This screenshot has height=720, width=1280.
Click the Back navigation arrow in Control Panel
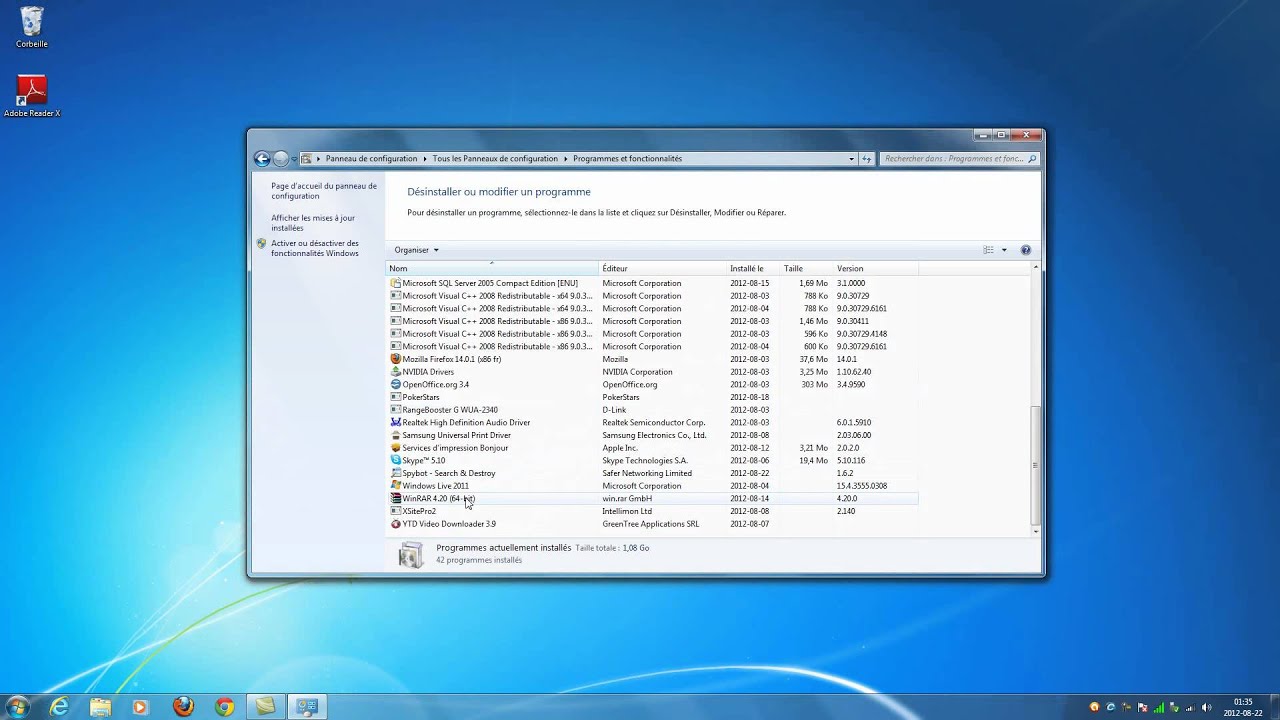(262, 158)
